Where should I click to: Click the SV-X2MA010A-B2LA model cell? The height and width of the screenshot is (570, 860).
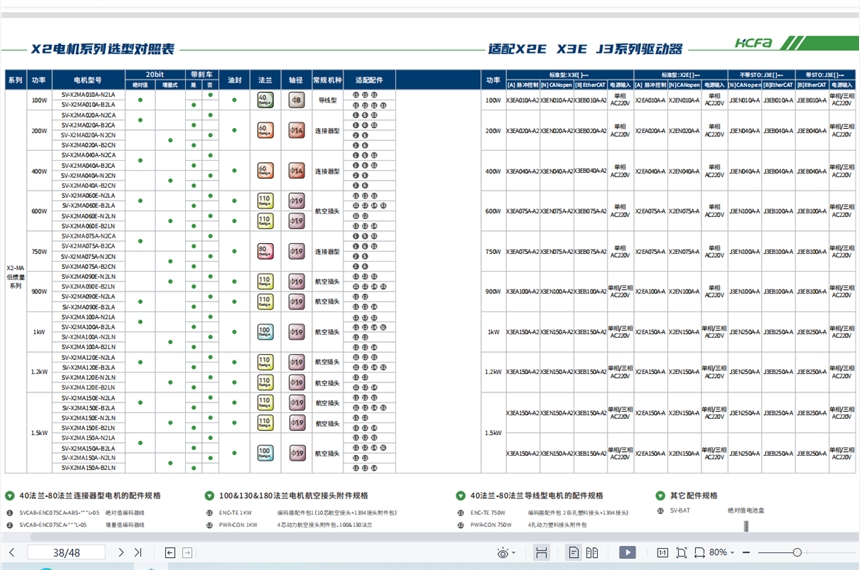pyautogui.click(x=88, y=104)
